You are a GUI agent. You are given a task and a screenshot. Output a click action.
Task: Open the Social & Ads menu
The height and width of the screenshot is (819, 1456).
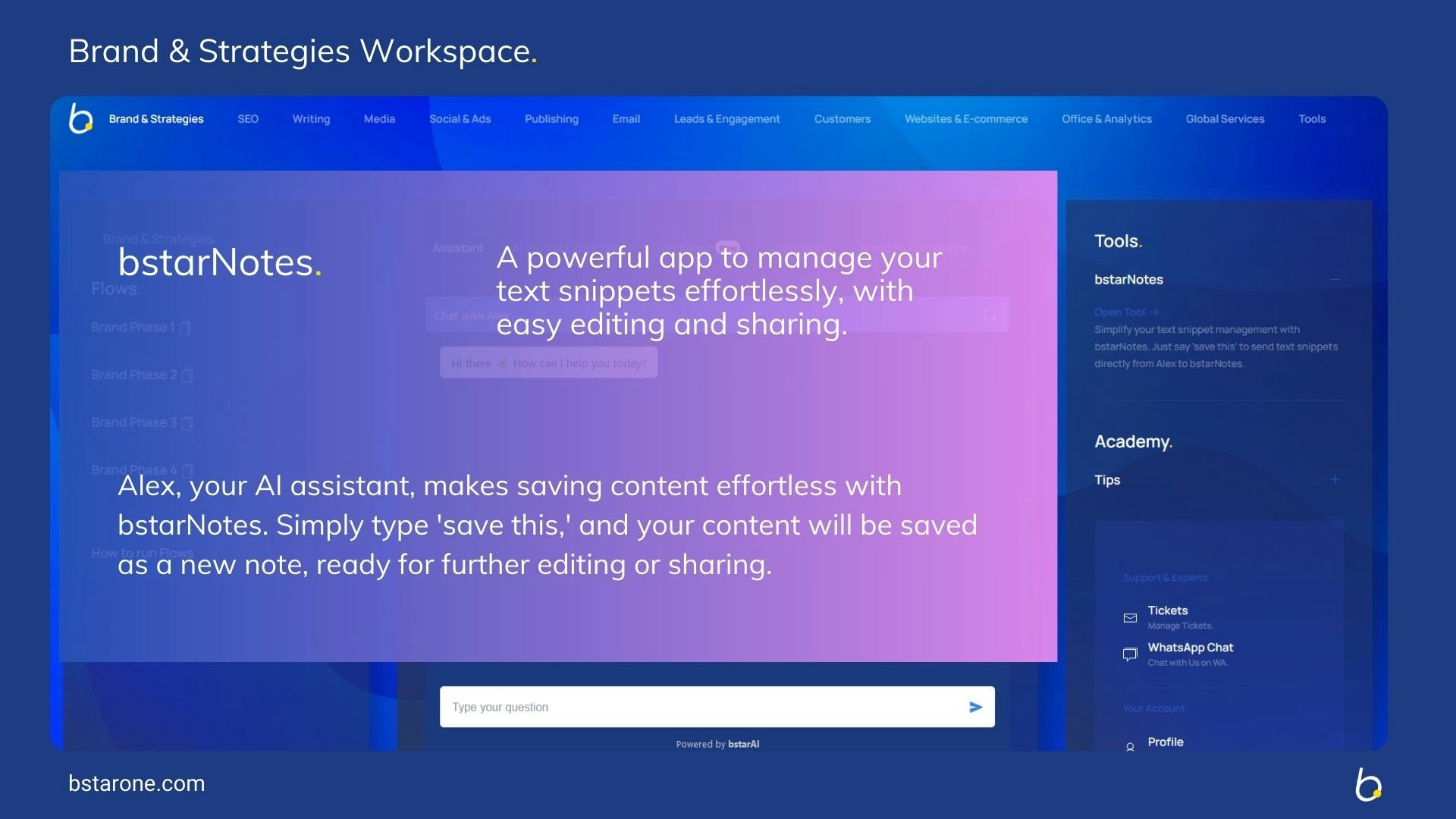(x=460, y=119)
